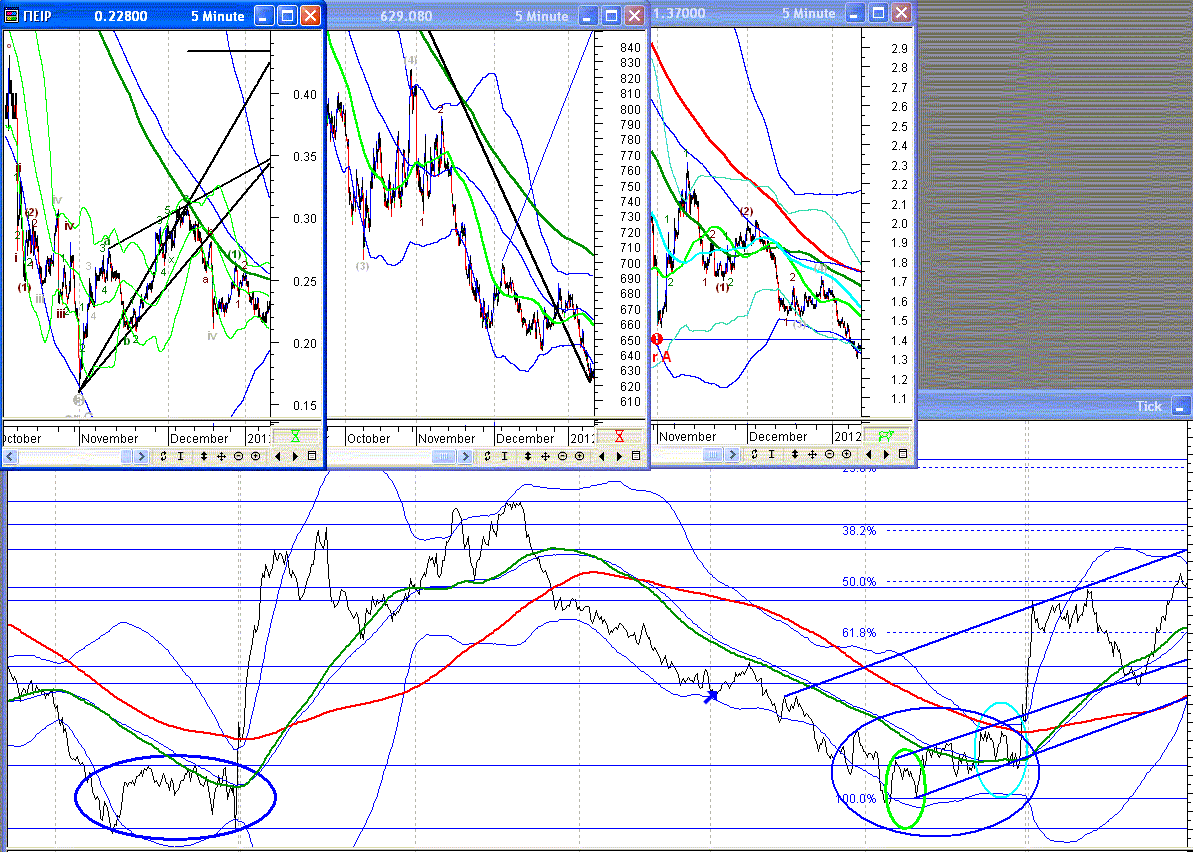Click the 38.2% Fibonacci level label

(859, 531)
